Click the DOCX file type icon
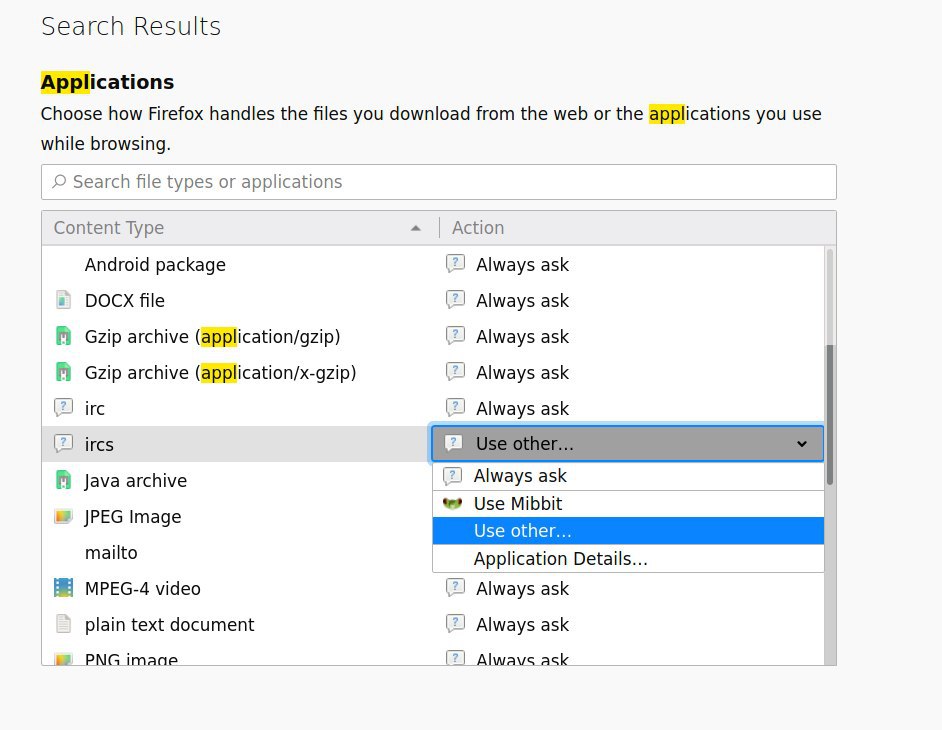 (x=63, y=300)
